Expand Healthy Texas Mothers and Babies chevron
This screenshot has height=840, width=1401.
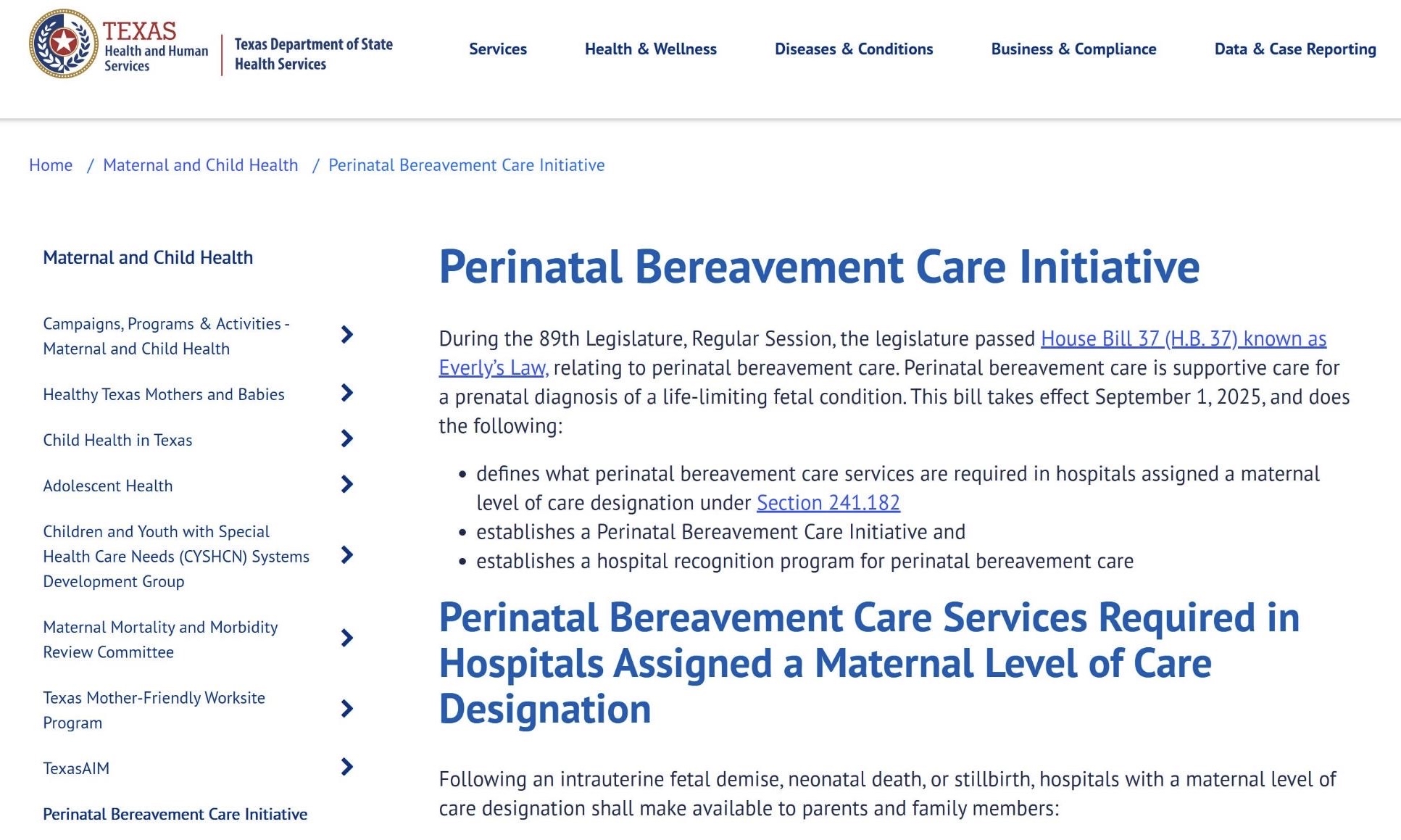point(347,393)
